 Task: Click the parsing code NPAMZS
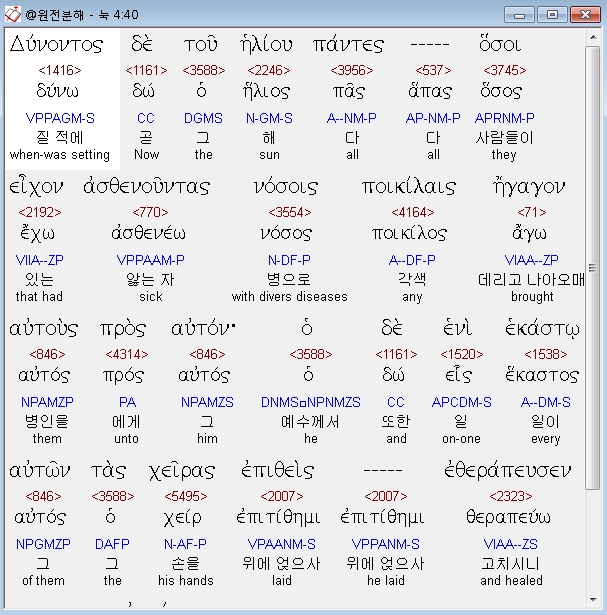click(207, 402)
